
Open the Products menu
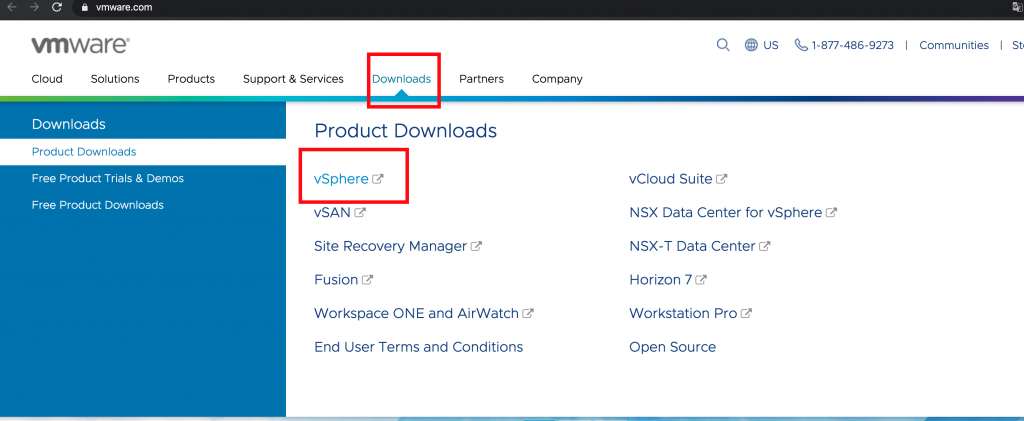coord(191,79)
